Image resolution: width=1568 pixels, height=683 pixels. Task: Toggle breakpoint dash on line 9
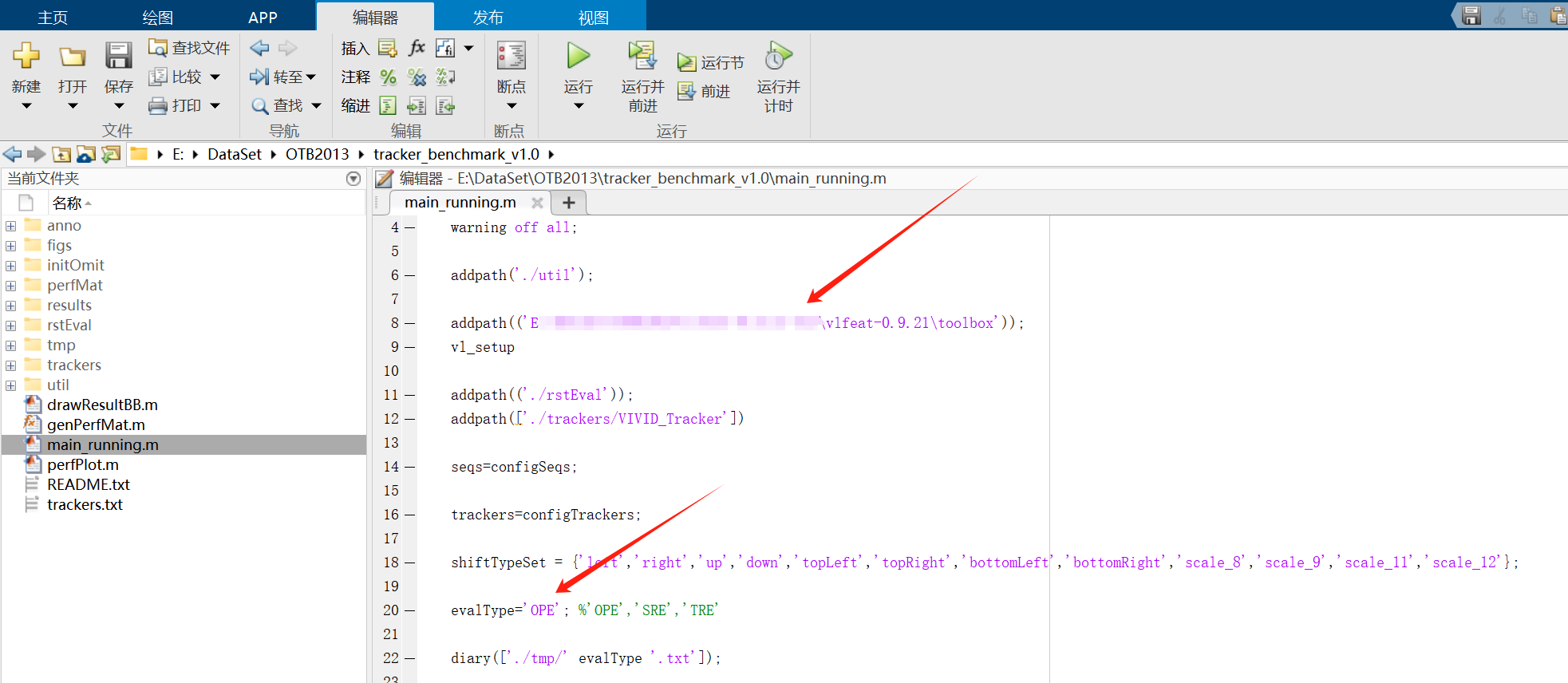click(410, 348)
